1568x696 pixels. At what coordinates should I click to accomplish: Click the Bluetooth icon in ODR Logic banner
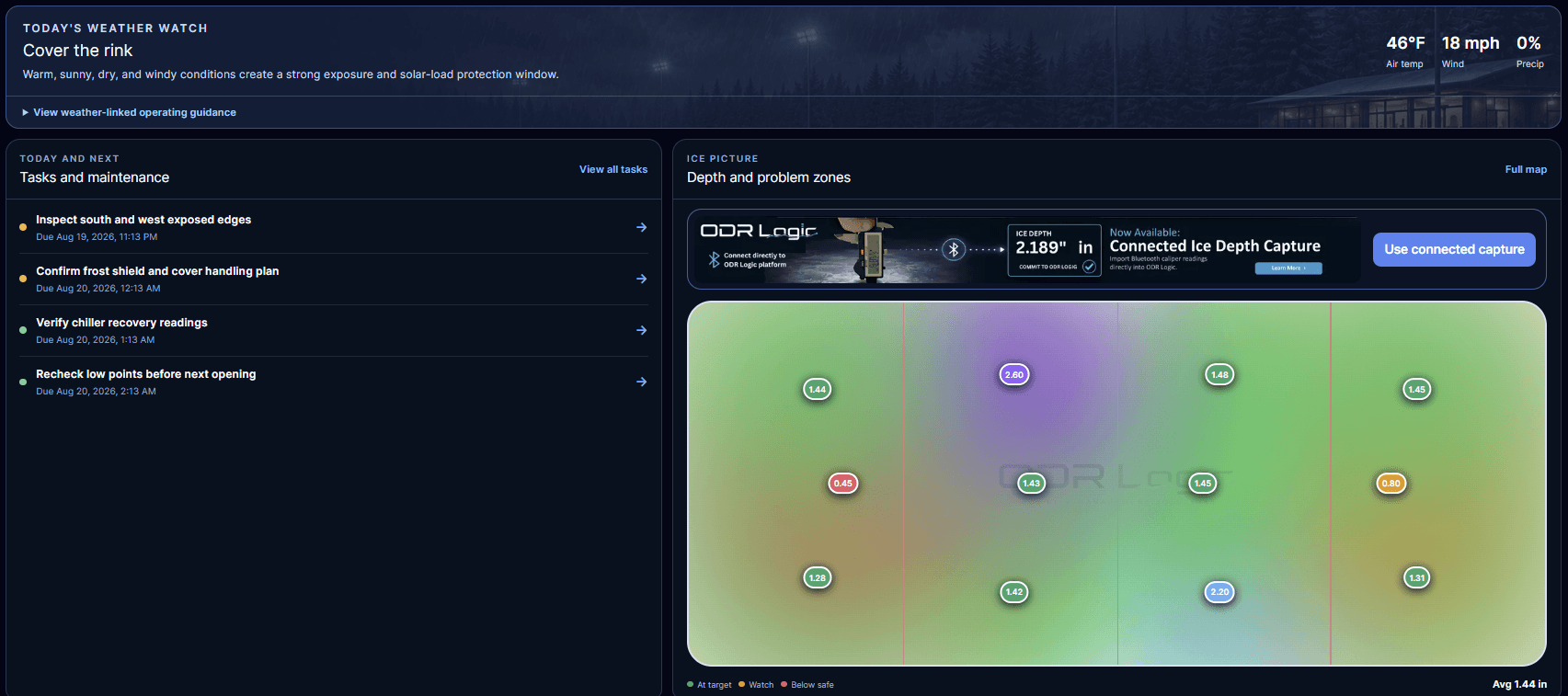coord(954,249)
